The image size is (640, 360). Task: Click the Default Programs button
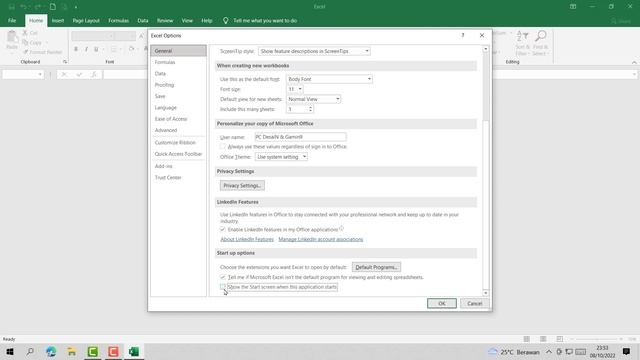(x=376, y=267)
